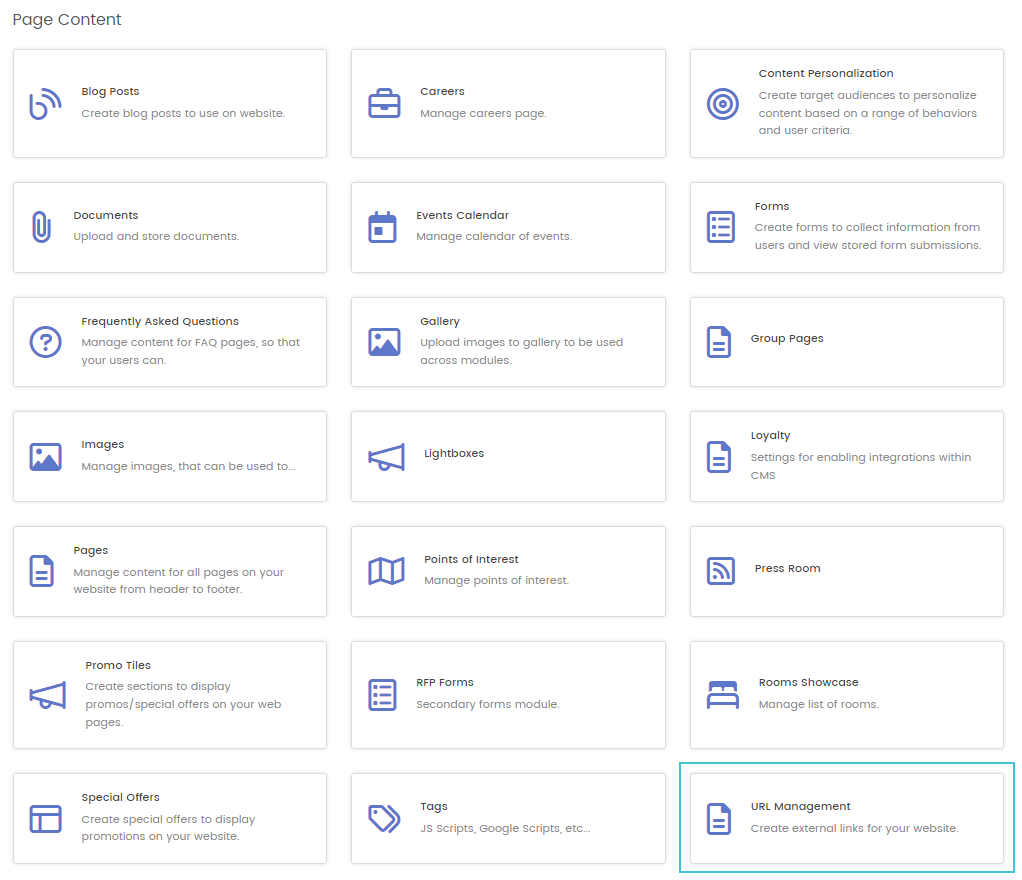Click 'Manage careers page.' description

483,113
